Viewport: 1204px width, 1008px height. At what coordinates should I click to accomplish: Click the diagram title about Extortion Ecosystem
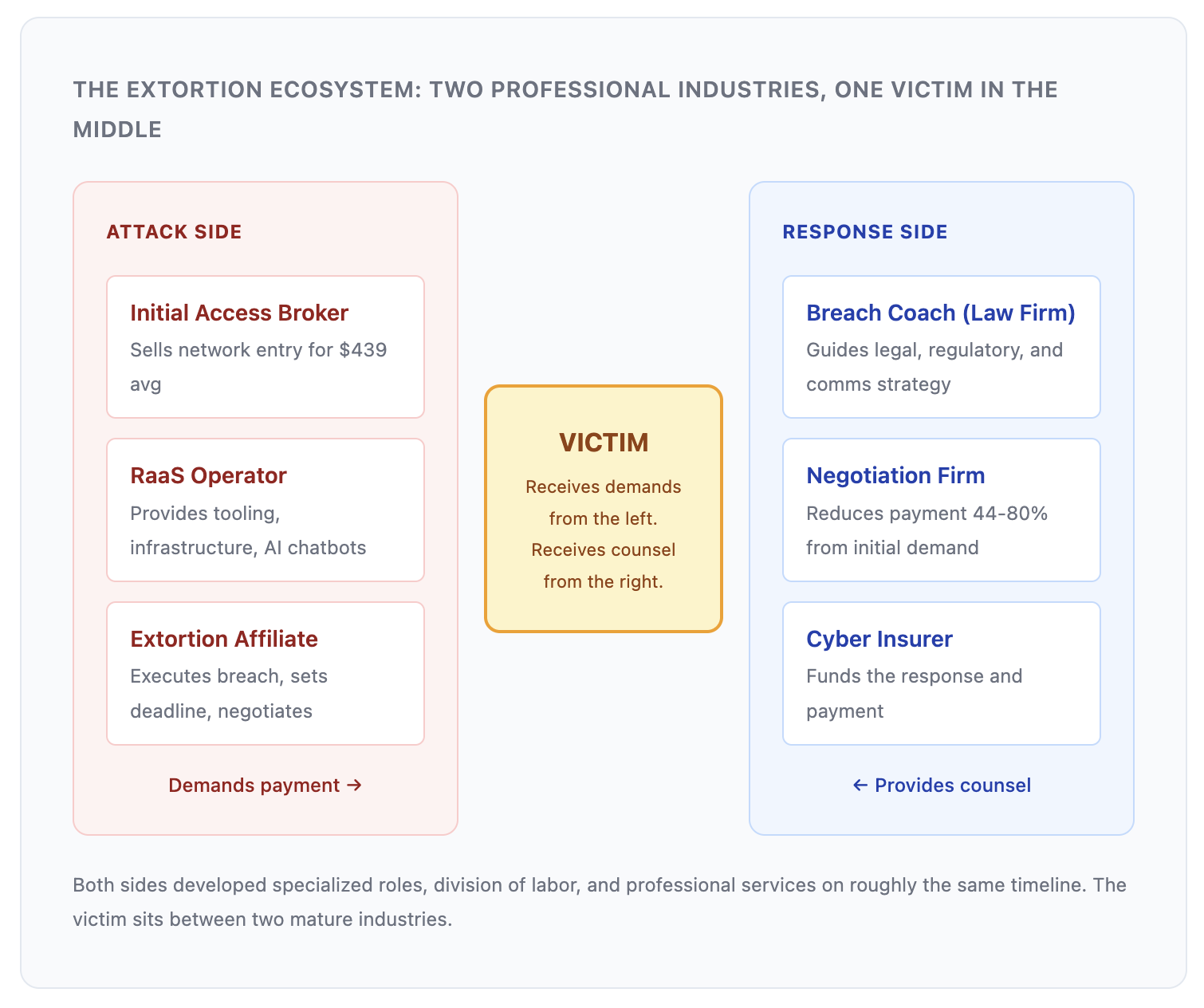click(565, 109)
